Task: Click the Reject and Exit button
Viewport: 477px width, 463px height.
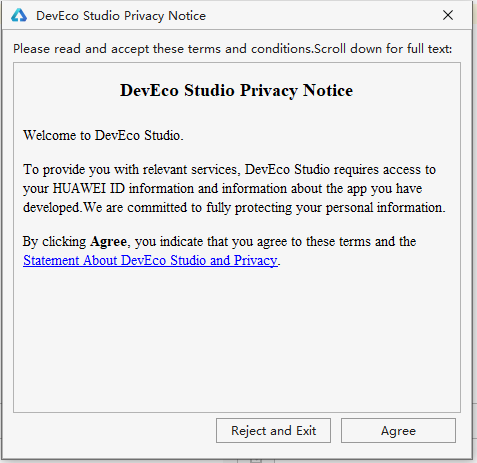Action: [273, 431]
